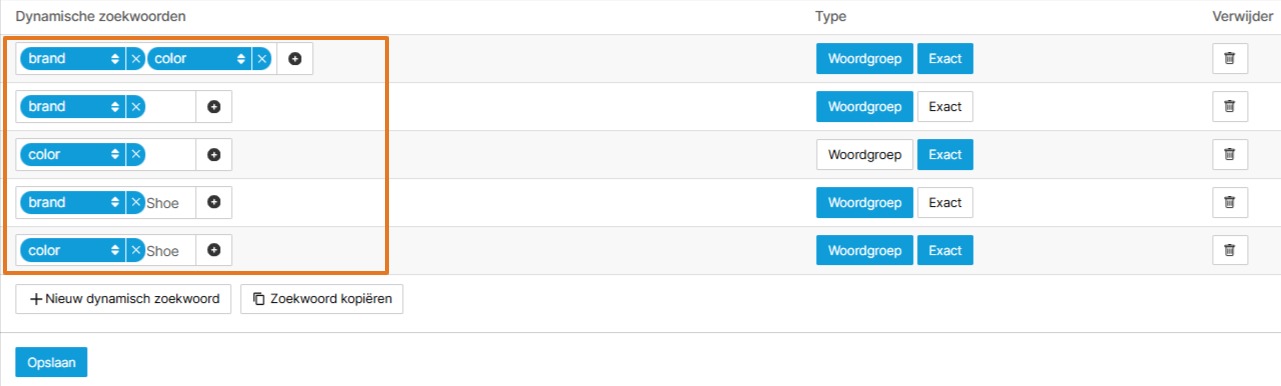Open brand dropdown in the second row
The height and width of the screenshot is (386, 1281).
click(x=73, y=107)
